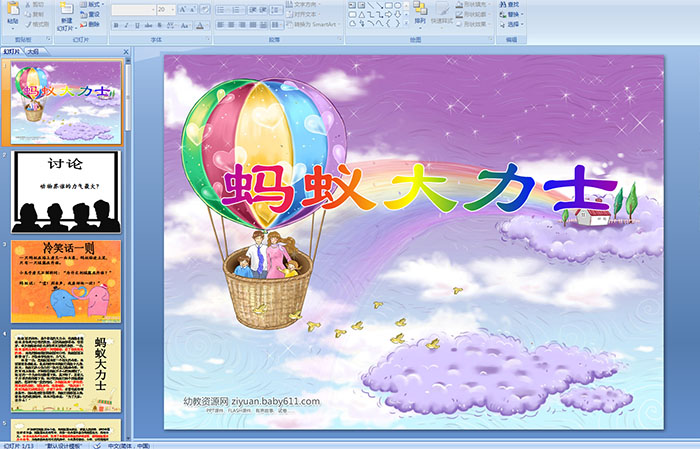Toggle Underline formatting
The width and height of the screenshot is (700, 449).
137,25
